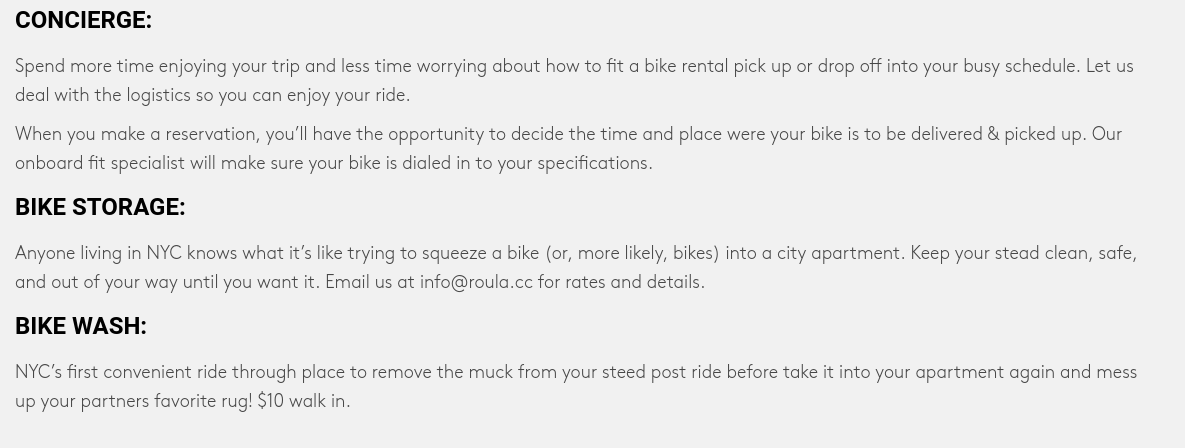Click the CONCIERGE heading
This screenshot has height=448, width=1185.
[83, 20]
